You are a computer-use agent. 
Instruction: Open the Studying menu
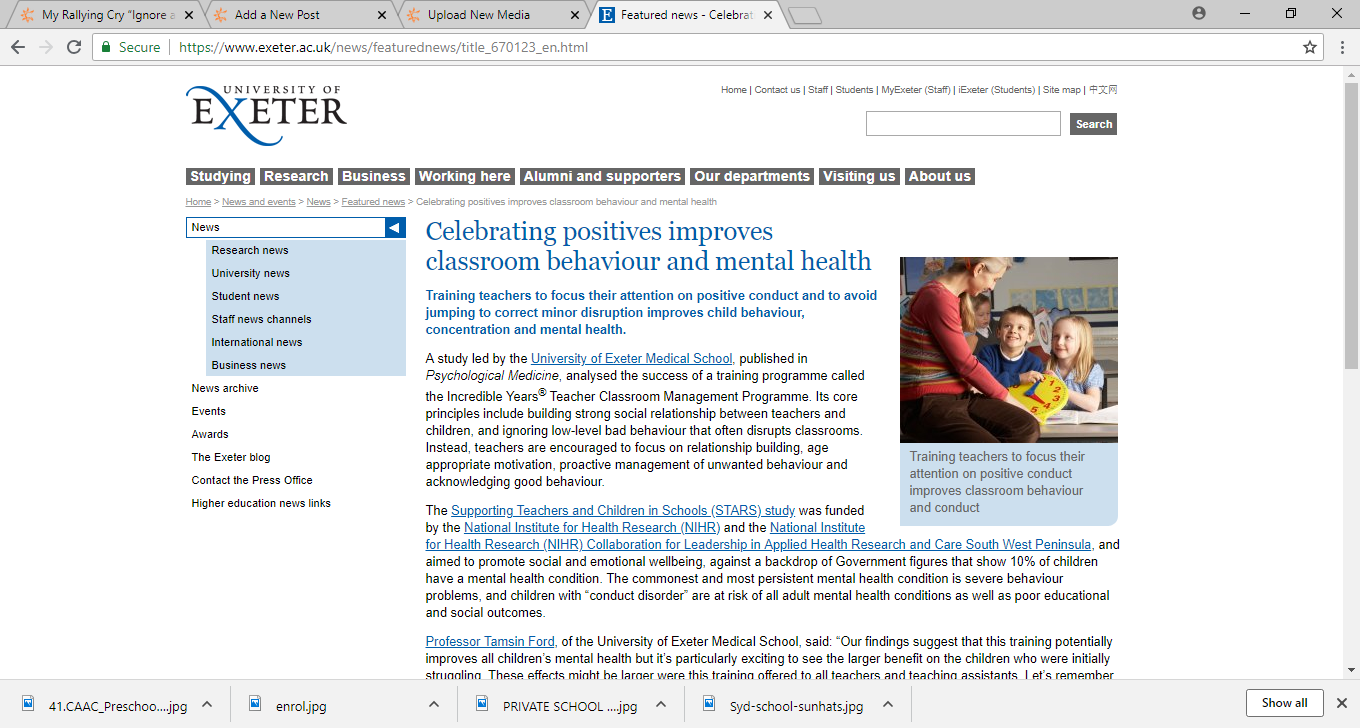[x=220, y=176]
